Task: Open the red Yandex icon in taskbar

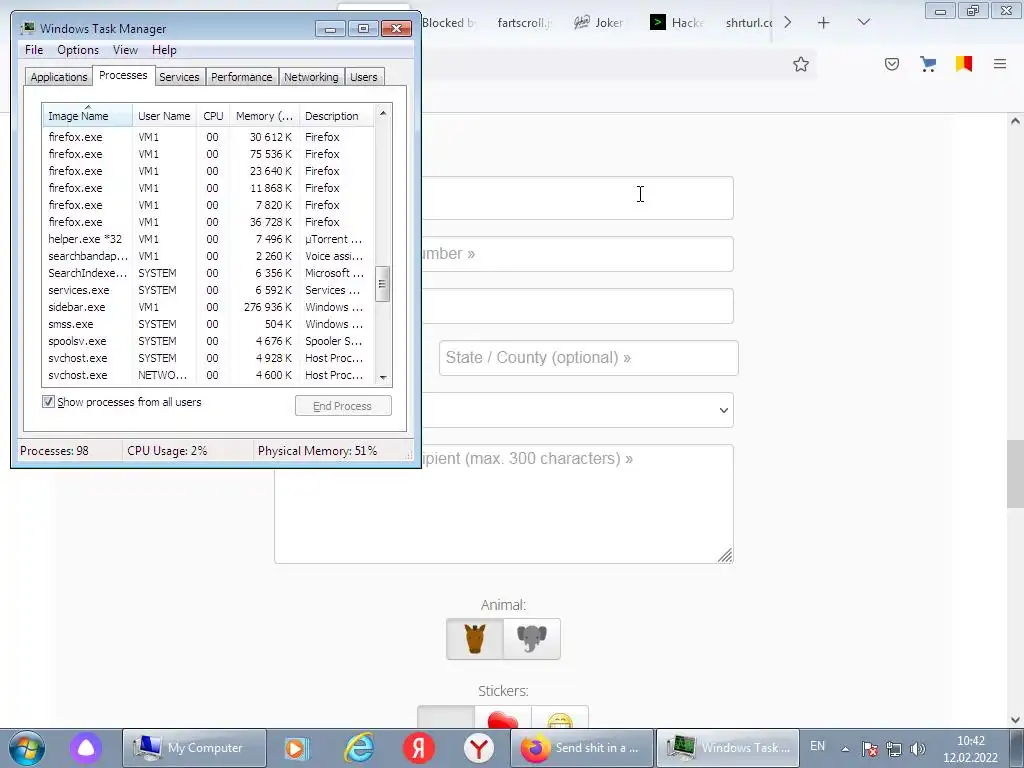Action: click(419, 748)
